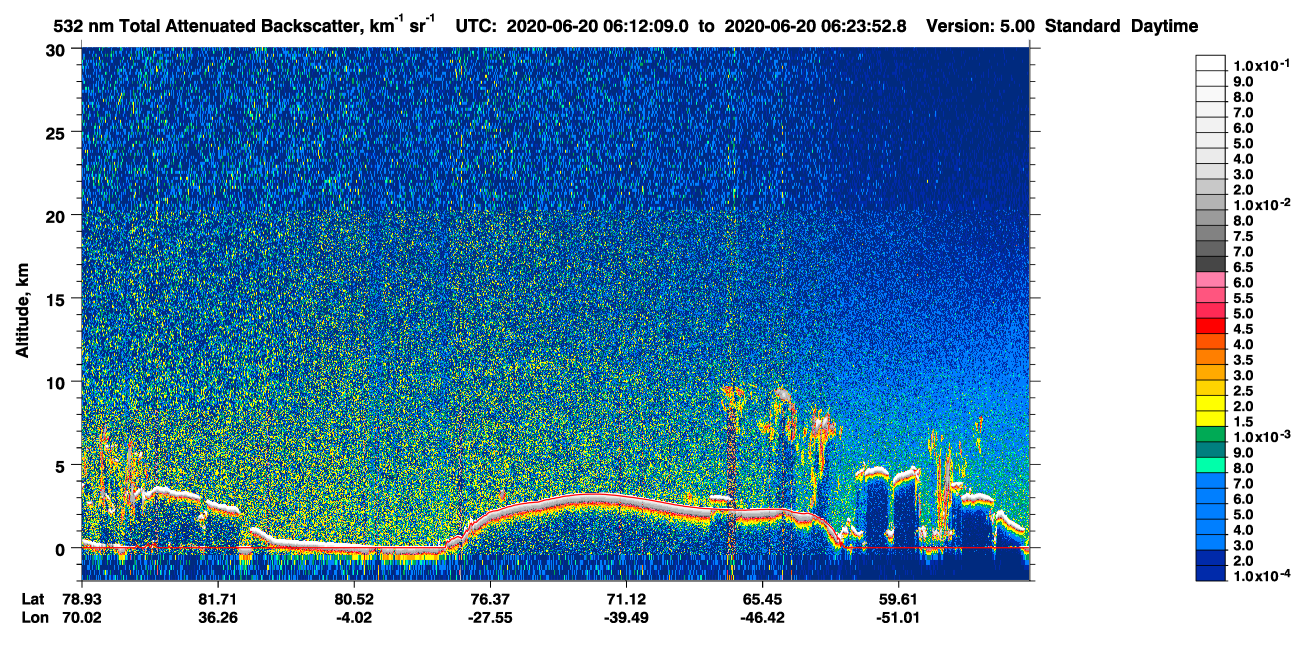
Task: Pick the green 1.0x10-3 legend swatch
Action: [1211, 435]
